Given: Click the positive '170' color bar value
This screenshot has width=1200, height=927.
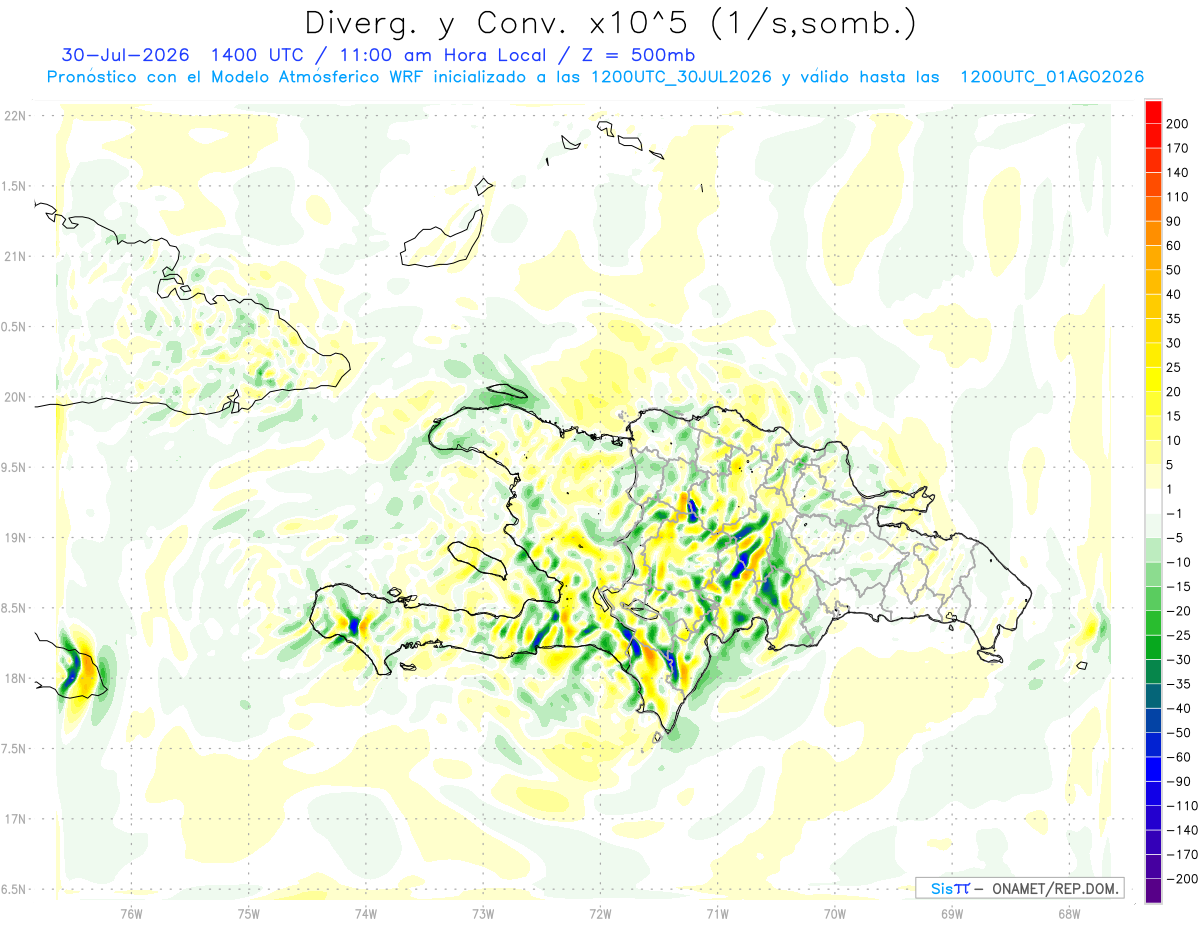Looking at the screenshot, I should (1178, 148).
